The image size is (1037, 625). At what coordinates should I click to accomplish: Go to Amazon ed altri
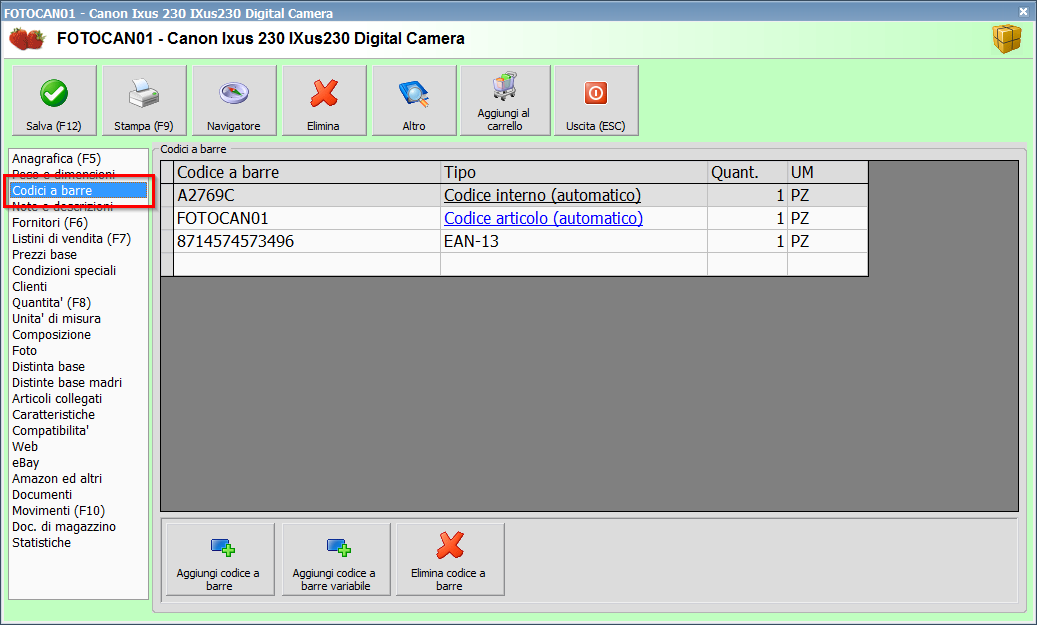57,479
